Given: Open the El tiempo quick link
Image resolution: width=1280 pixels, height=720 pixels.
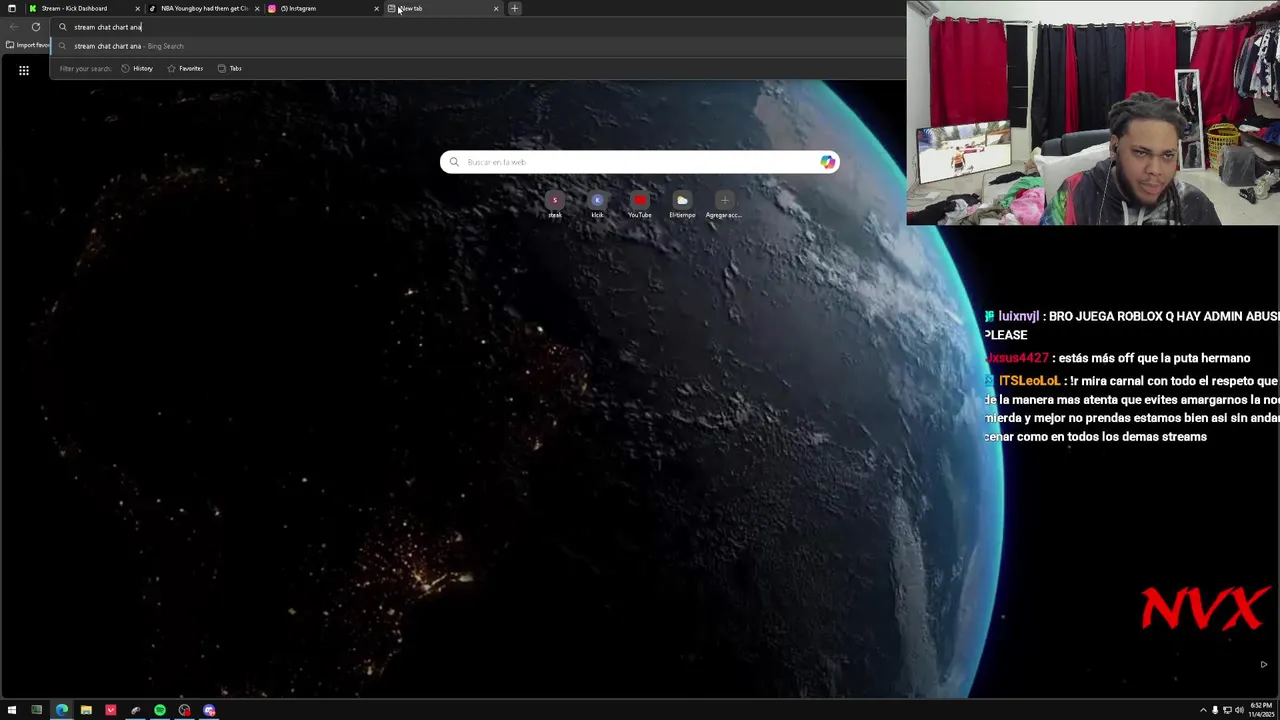Looking at the screenshot, I should point(682,204).
